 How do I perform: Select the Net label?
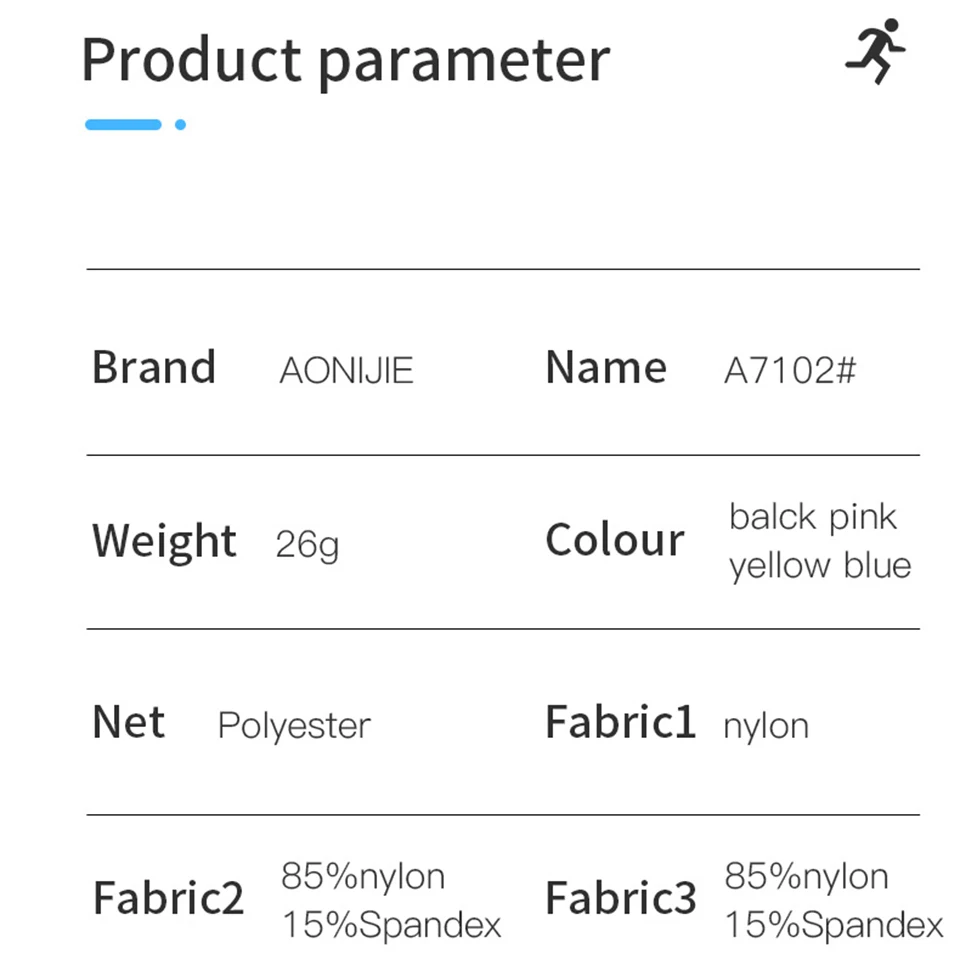[x=128, y=722]
